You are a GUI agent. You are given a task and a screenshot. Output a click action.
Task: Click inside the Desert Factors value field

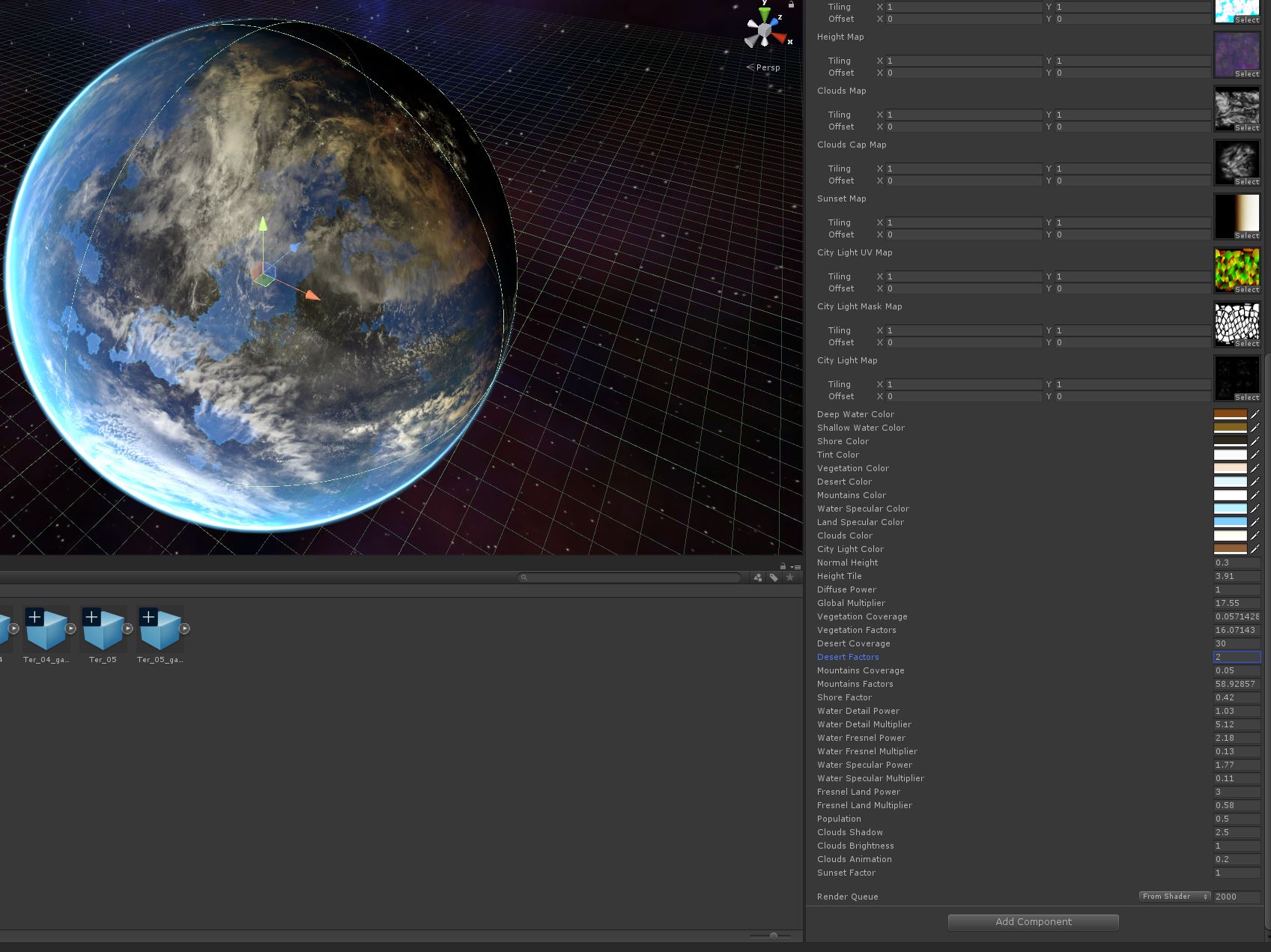coord(1235,657)
